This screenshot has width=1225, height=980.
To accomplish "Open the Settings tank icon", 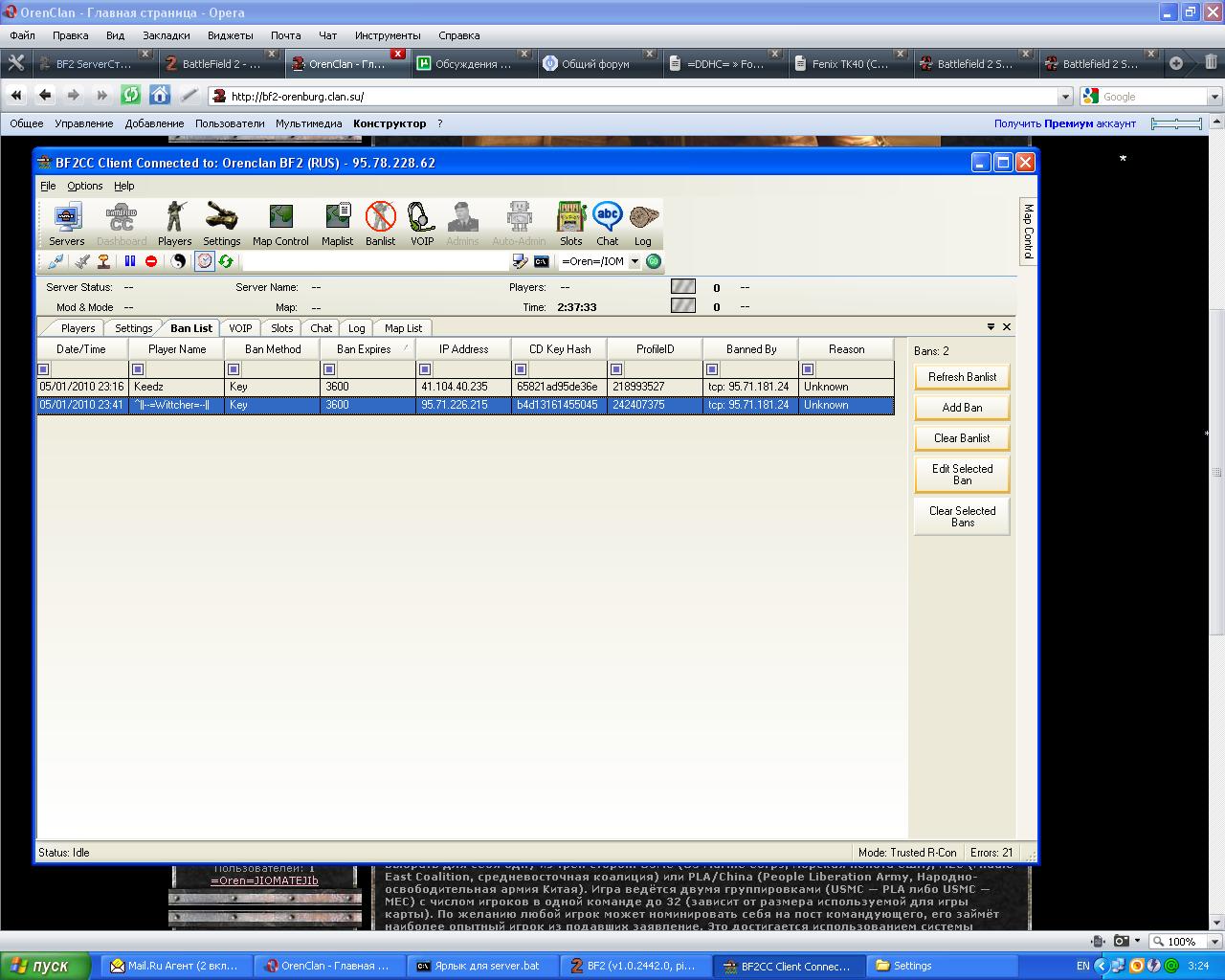I will click(x=221, y=225).
